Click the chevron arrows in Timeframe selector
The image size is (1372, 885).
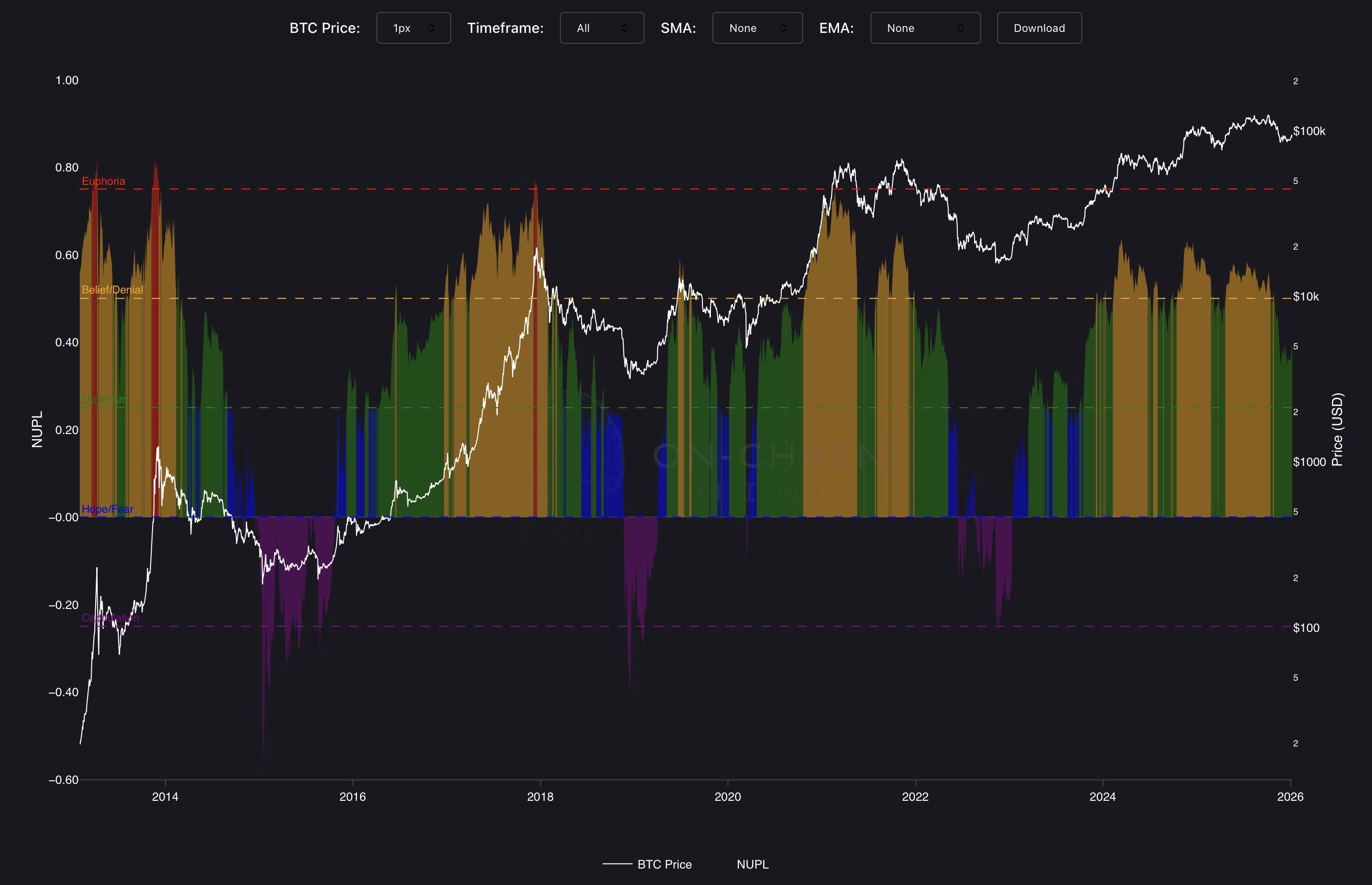click(625, 28)
